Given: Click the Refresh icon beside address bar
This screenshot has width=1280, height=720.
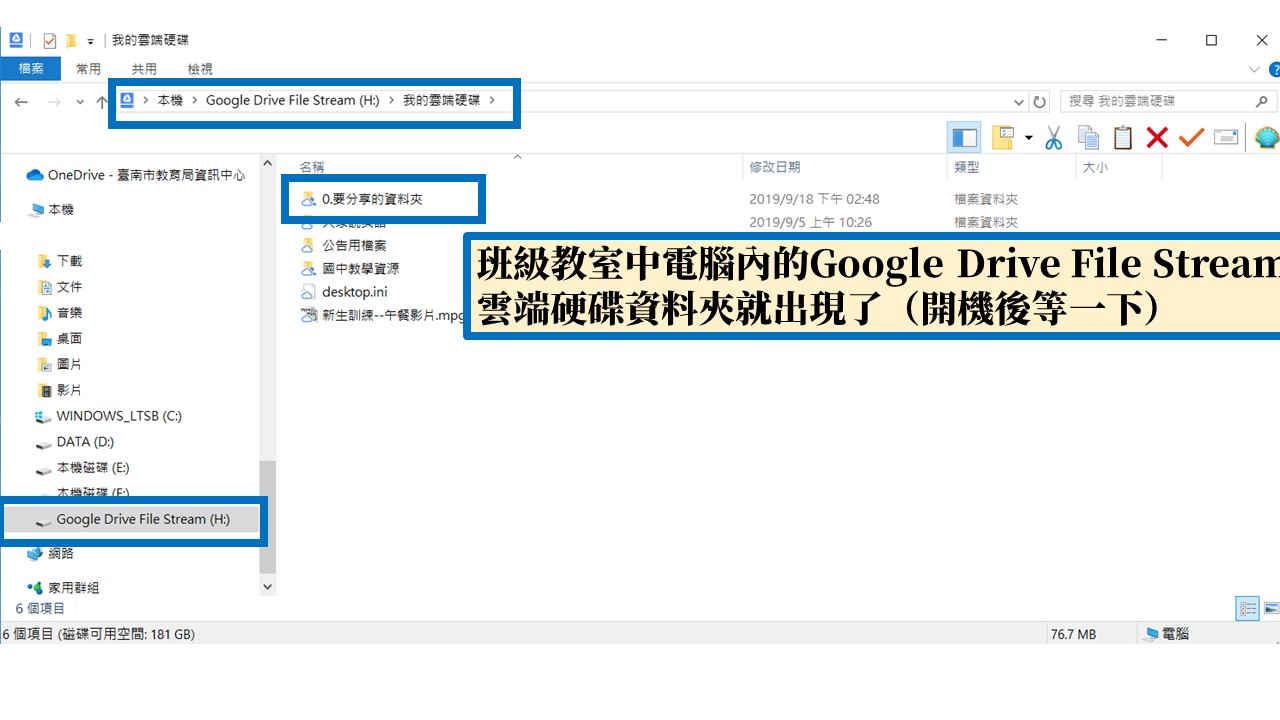Looking at the screenshot, I should click(x=1040, y=101).
